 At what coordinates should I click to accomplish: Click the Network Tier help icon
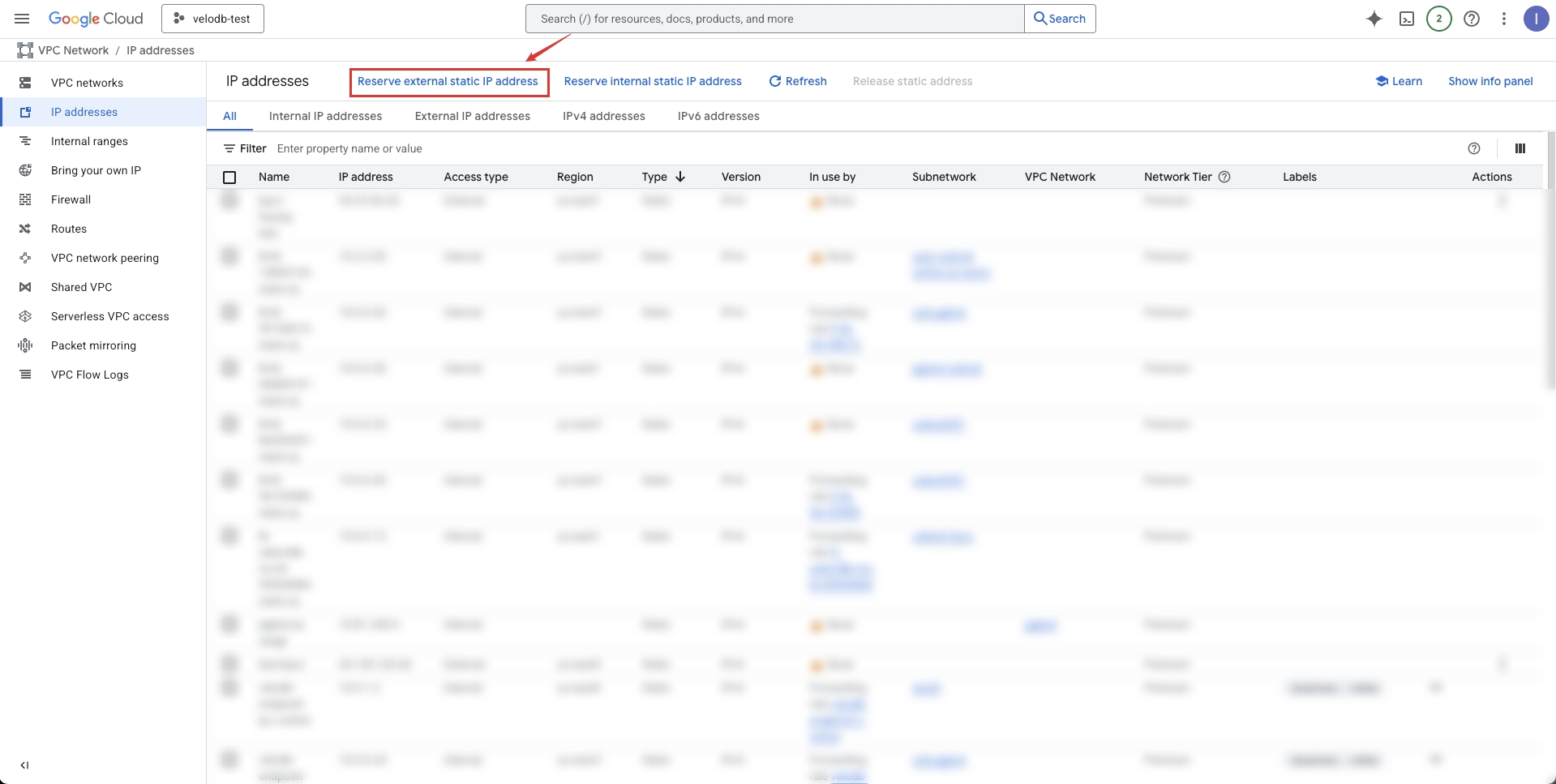tap(1224, 177)
